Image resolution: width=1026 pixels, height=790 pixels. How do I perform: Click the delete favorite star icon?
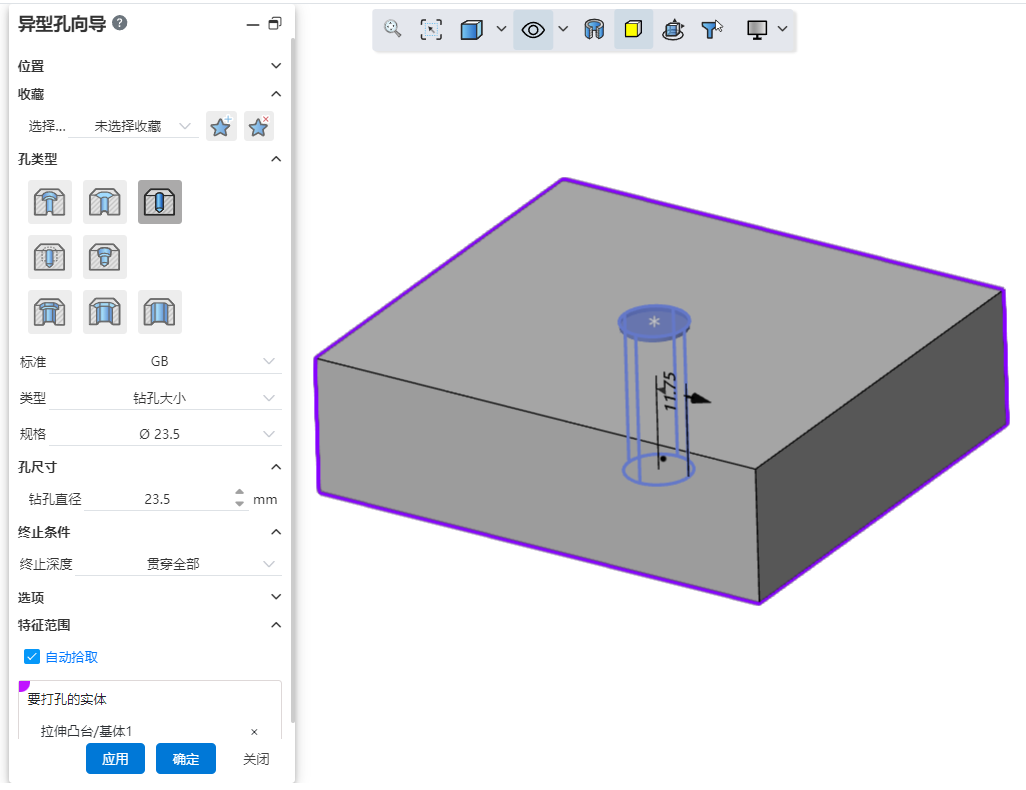pos(259,127)
